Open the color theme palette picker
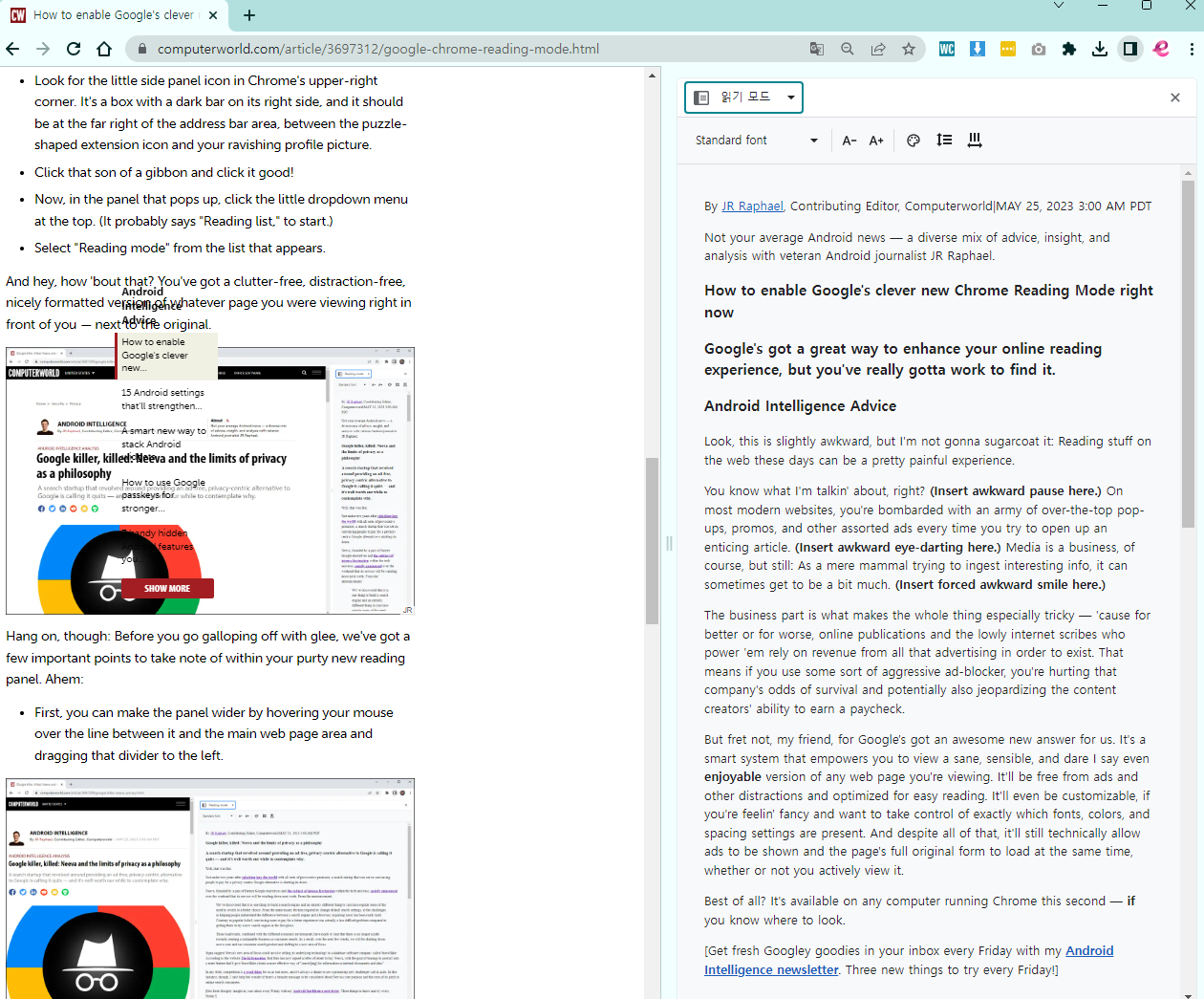This screenshot has width=1204, height=999. (914, 141)
